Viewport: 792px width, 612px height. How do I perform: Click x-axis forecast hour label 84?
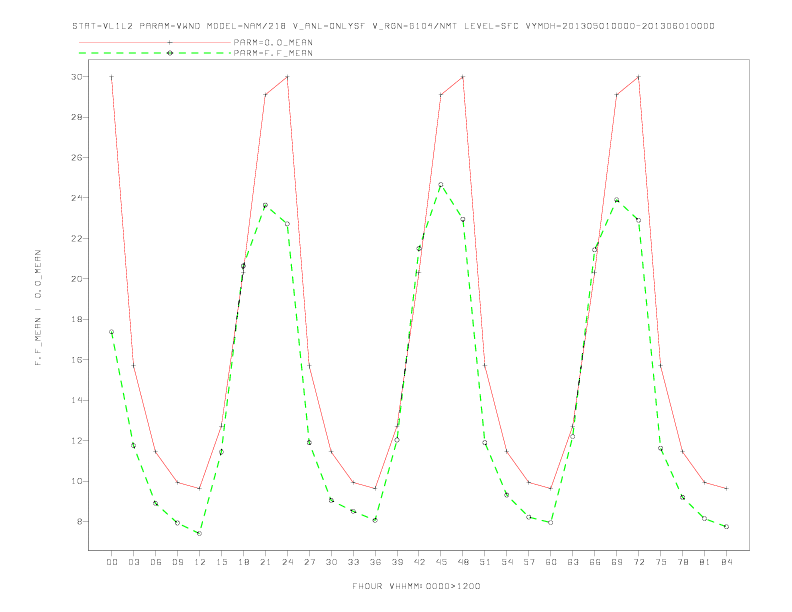point(726,562)
